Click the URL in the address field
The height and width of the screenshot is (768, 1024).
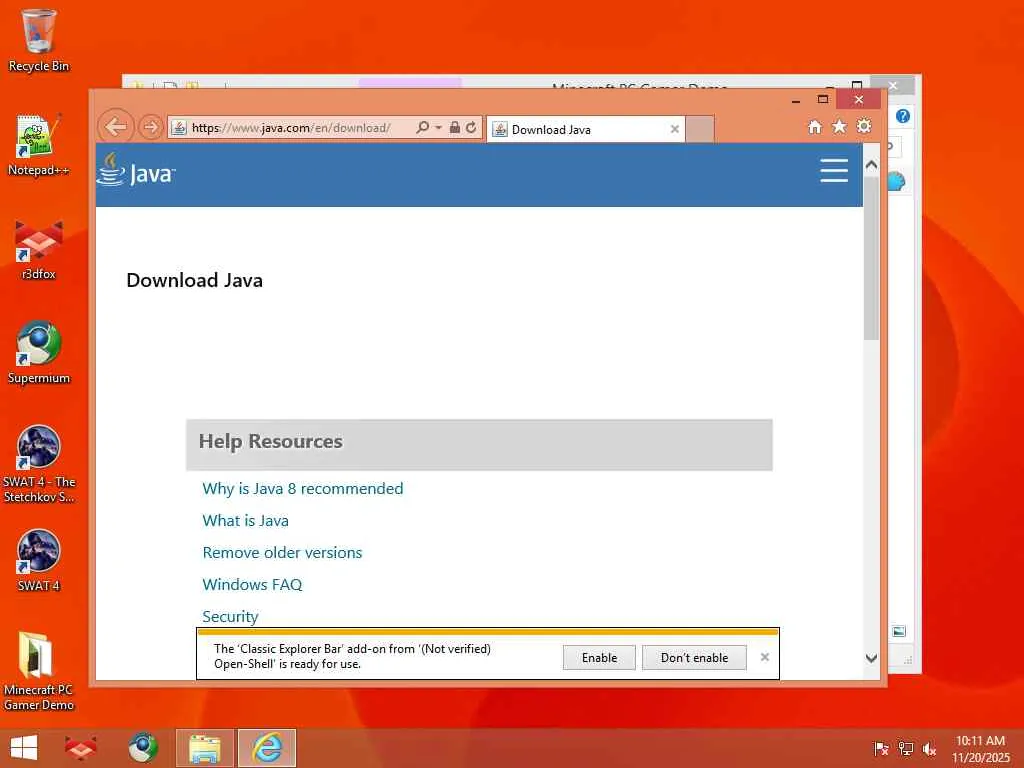(x=291, y=128)
